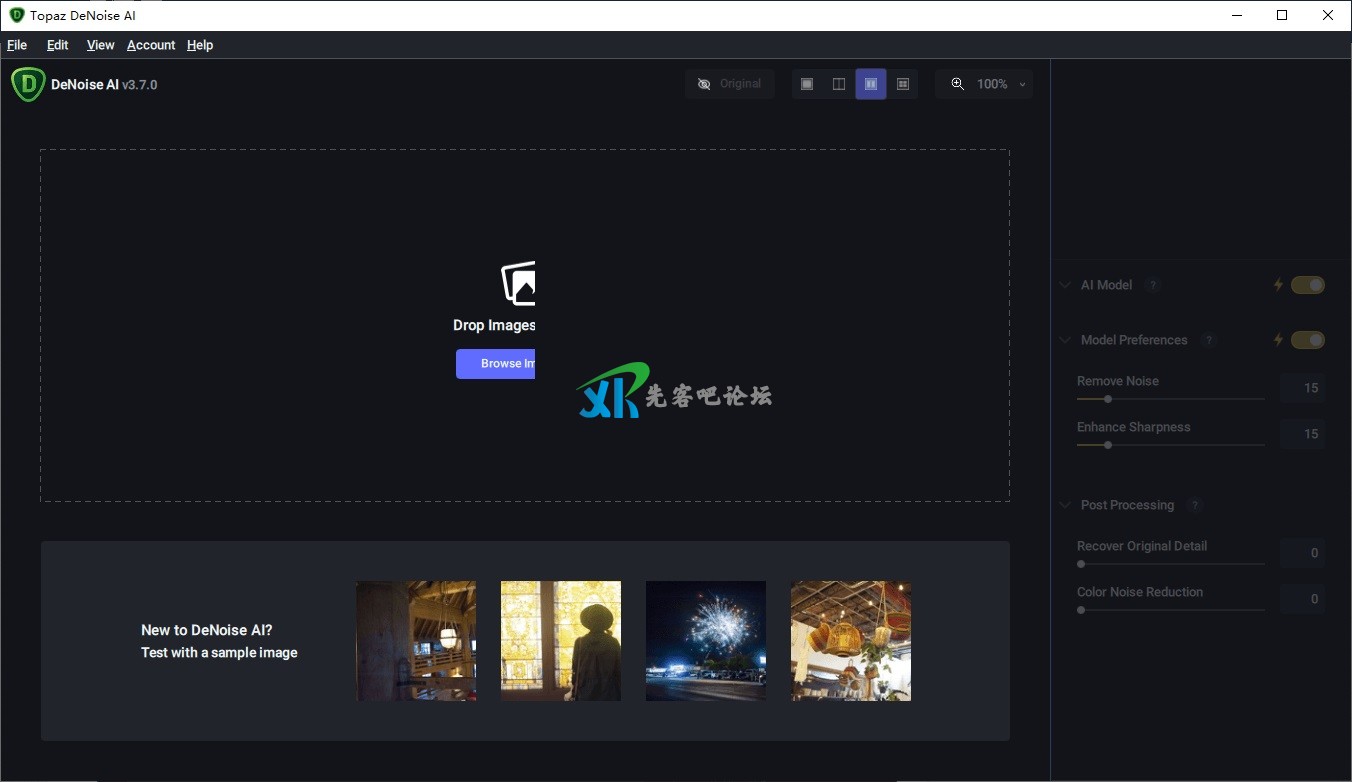1352x782 pixels.
Task: Click the Remove Noise value field
Action: (1302, 388)
